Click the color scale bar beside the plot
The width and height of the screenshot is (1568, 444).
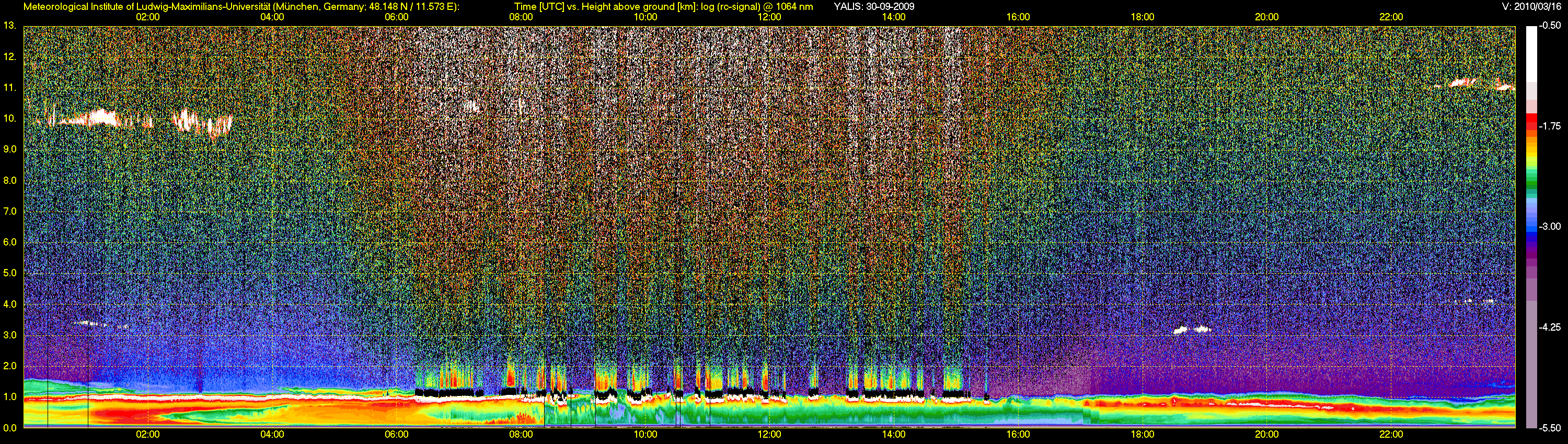coord(1531,227)
